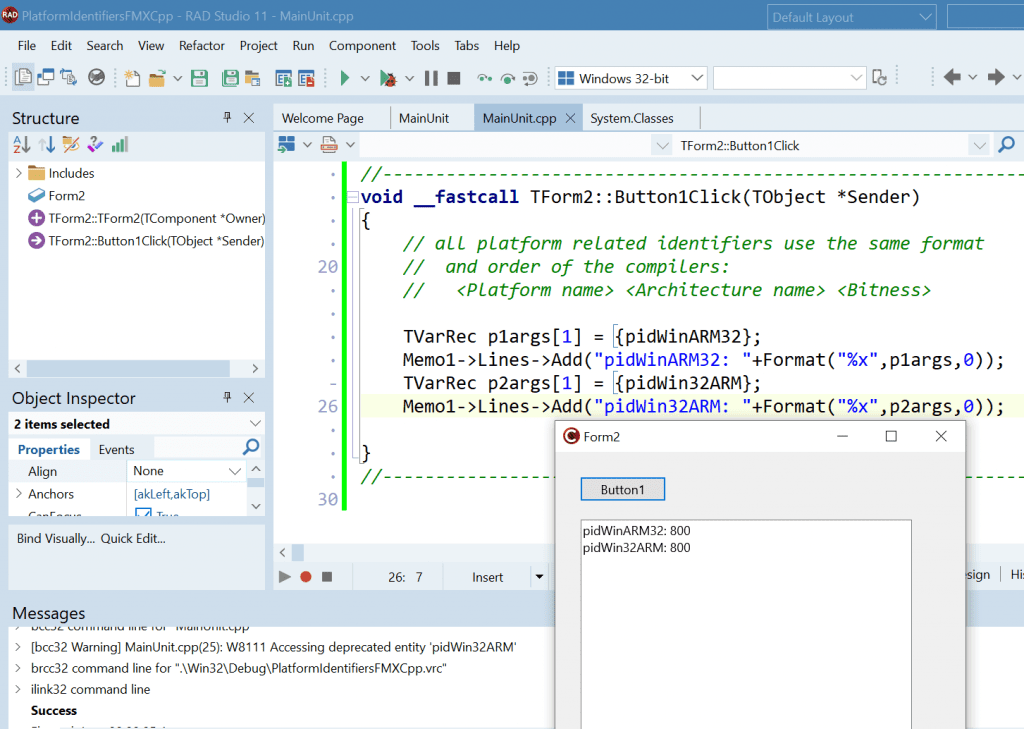
Task: Close the Object Inspector panel
Action: [x=249, y=397]
